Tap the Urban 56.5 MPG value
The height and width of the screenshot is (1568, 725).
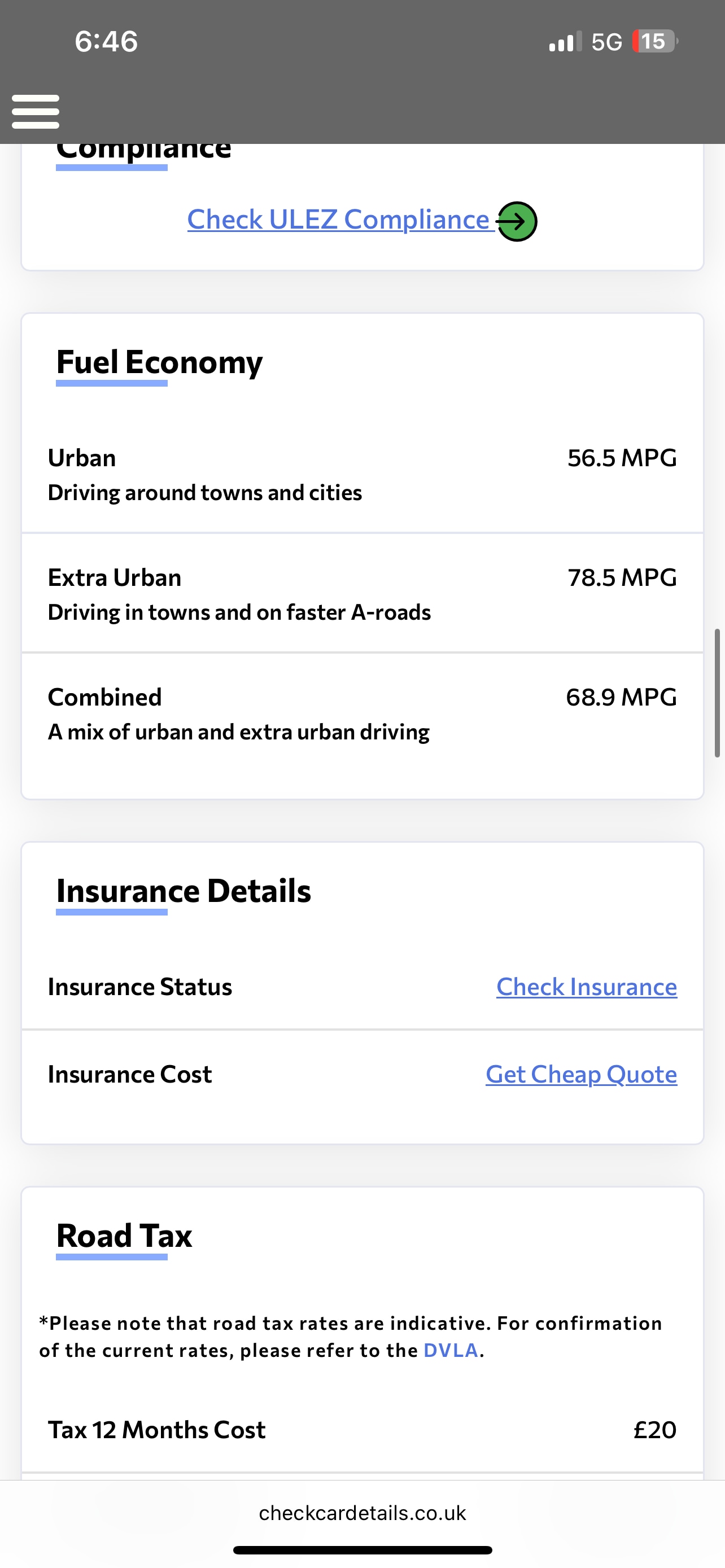coord(622,458)
